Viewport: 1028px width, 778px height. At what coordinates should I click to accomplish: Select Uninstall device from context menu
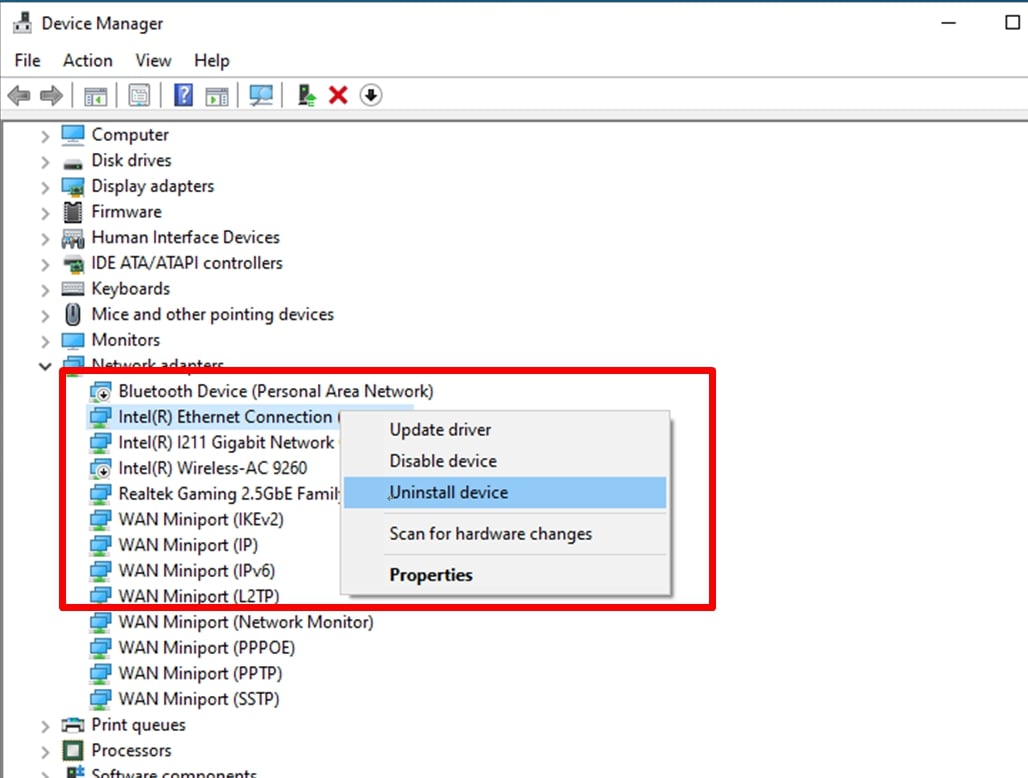point(449,492)
